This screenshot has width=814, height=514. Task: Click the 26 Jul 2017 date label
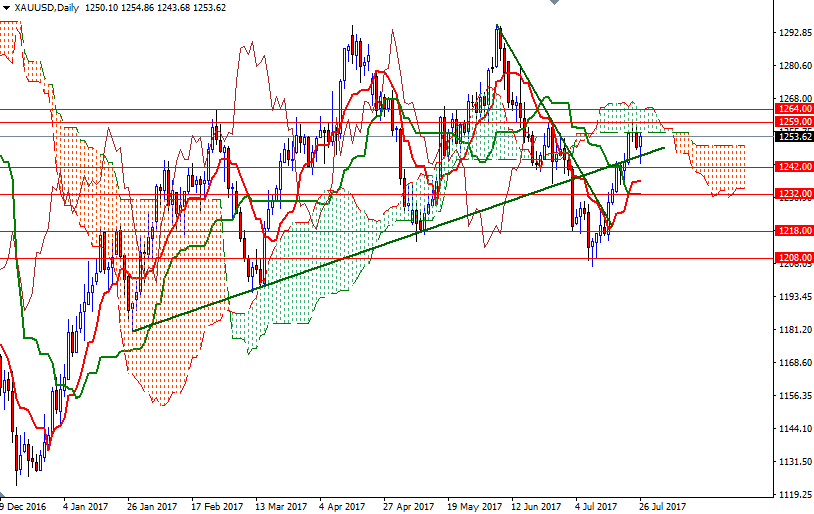pyautogui.click(x=662, y=506)
